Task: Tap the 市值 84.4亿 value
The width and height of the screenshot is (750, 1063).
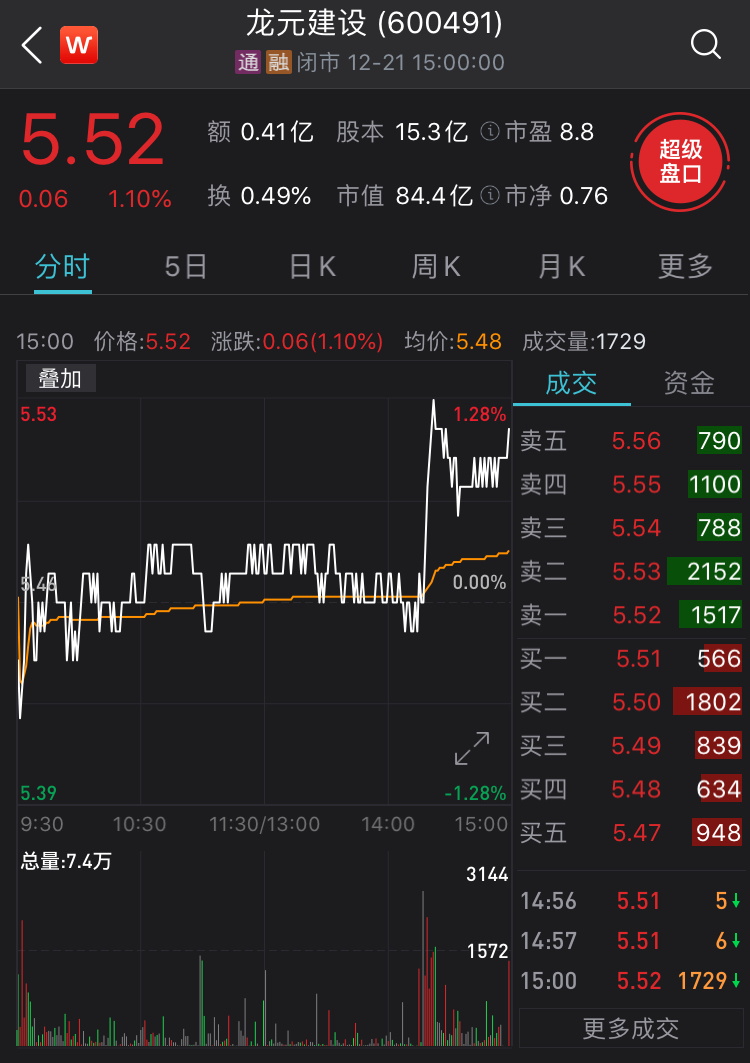Action: [x=405, y=196]
